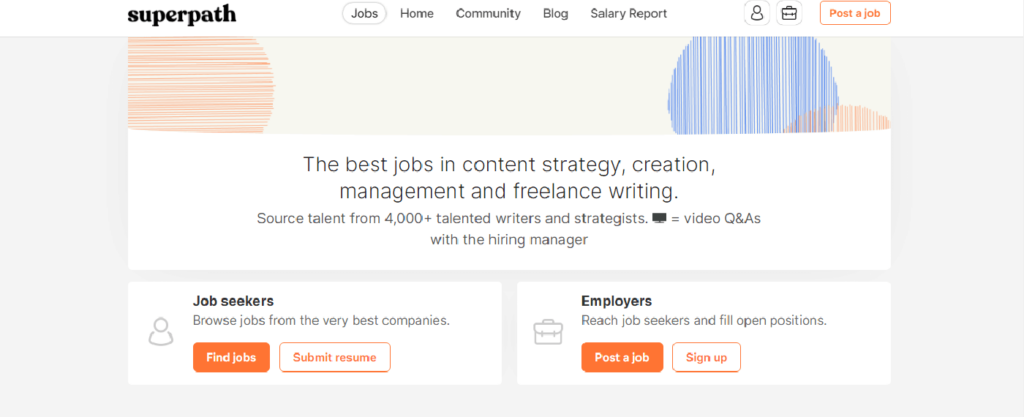Click the Employers heading
This screenshot has height=417, width=1024.
click(616, 301)
